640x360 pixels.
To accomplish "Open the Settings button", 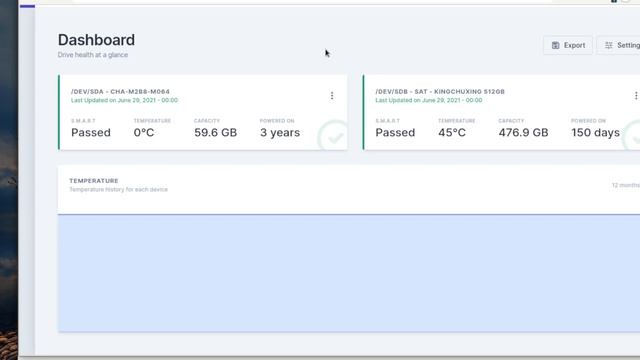I will pos(619,45).
